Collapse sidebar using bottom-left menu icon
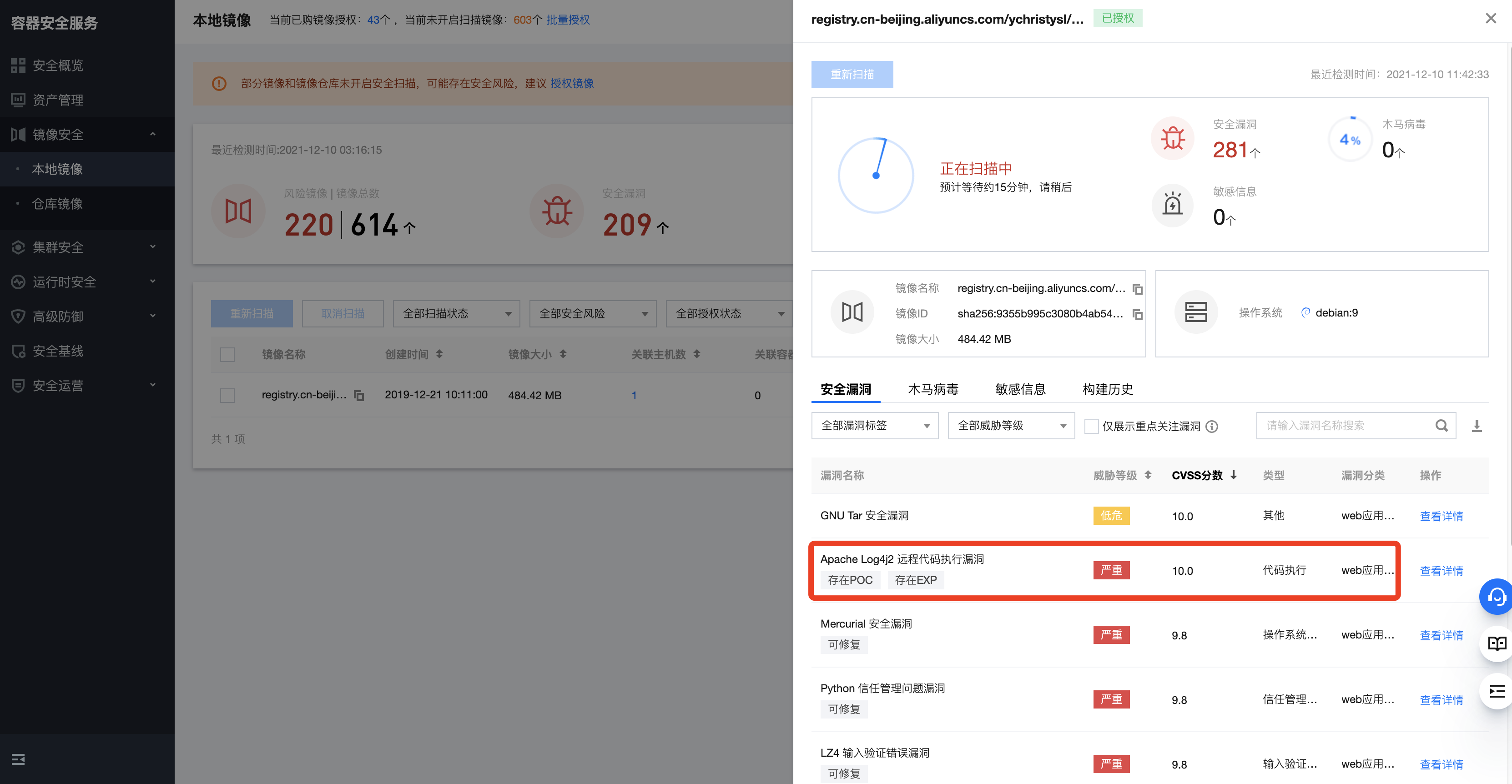The image size is (1512, 784). pyautogui.click(x=18, y=759)
